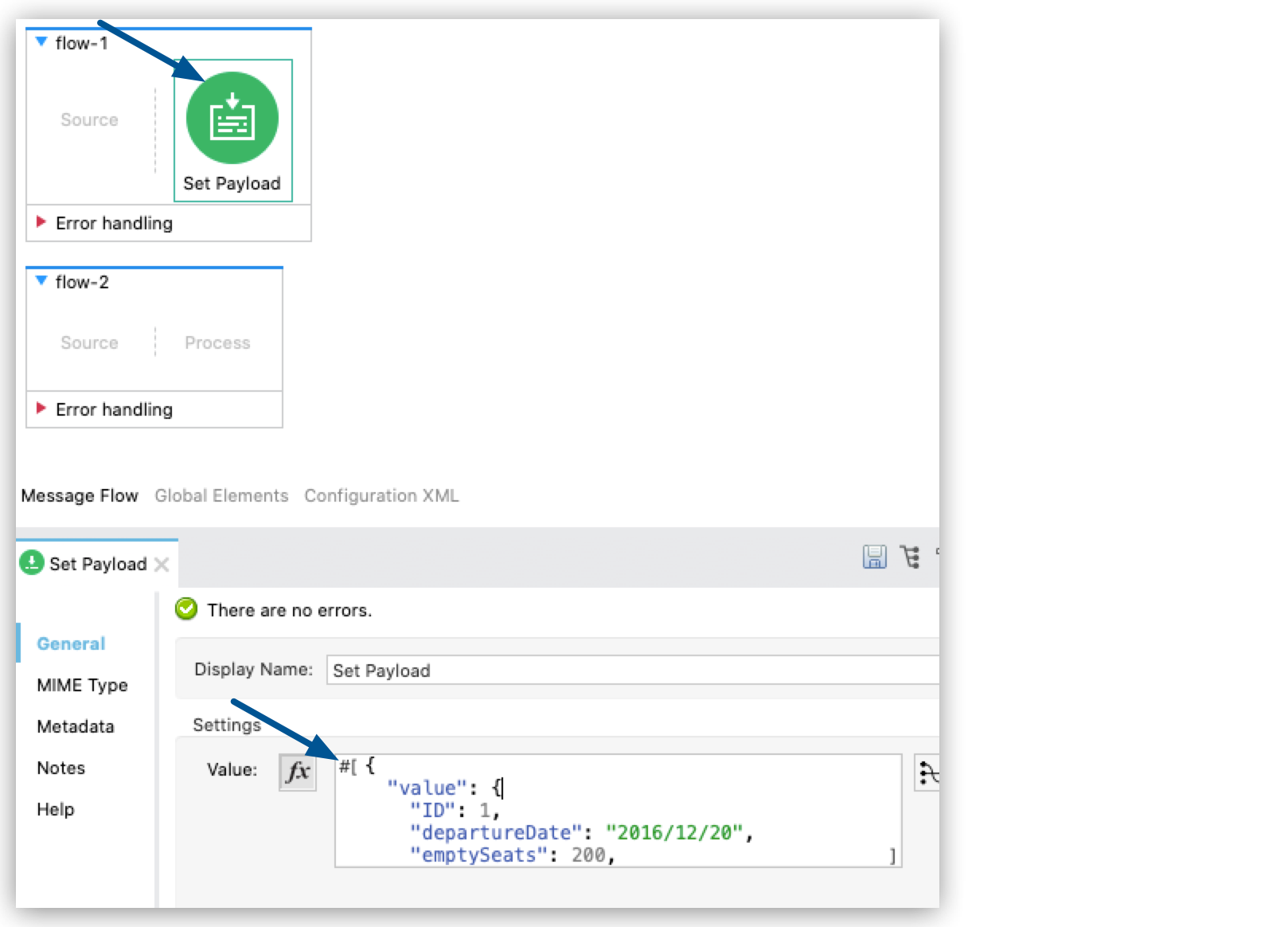Toggle the fx expression mode button
The height and width of the screenshot is (927, 1288).
click(x=298, y=772)
